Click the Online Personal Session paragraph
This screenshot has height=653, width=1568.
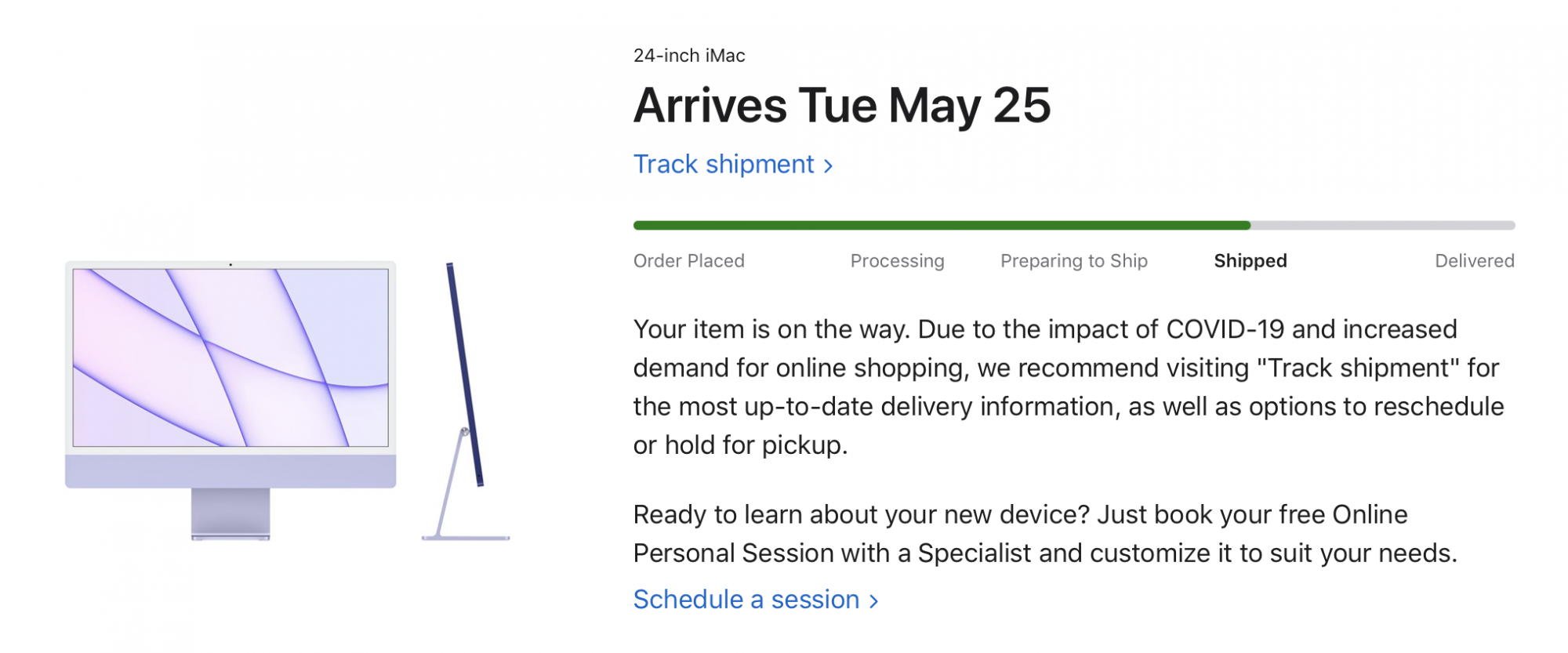tap(1044, 534)
